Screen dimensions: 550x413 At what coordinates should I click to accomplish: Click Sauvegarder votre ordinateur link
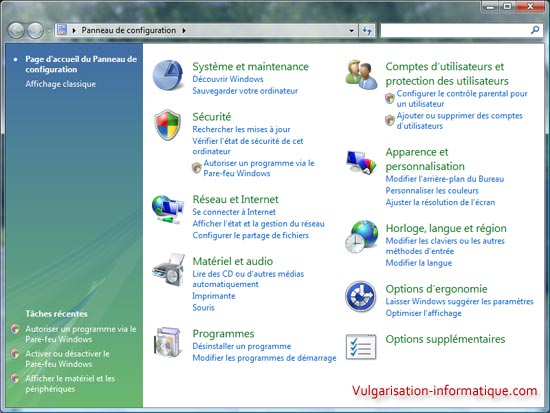point(245,91)
